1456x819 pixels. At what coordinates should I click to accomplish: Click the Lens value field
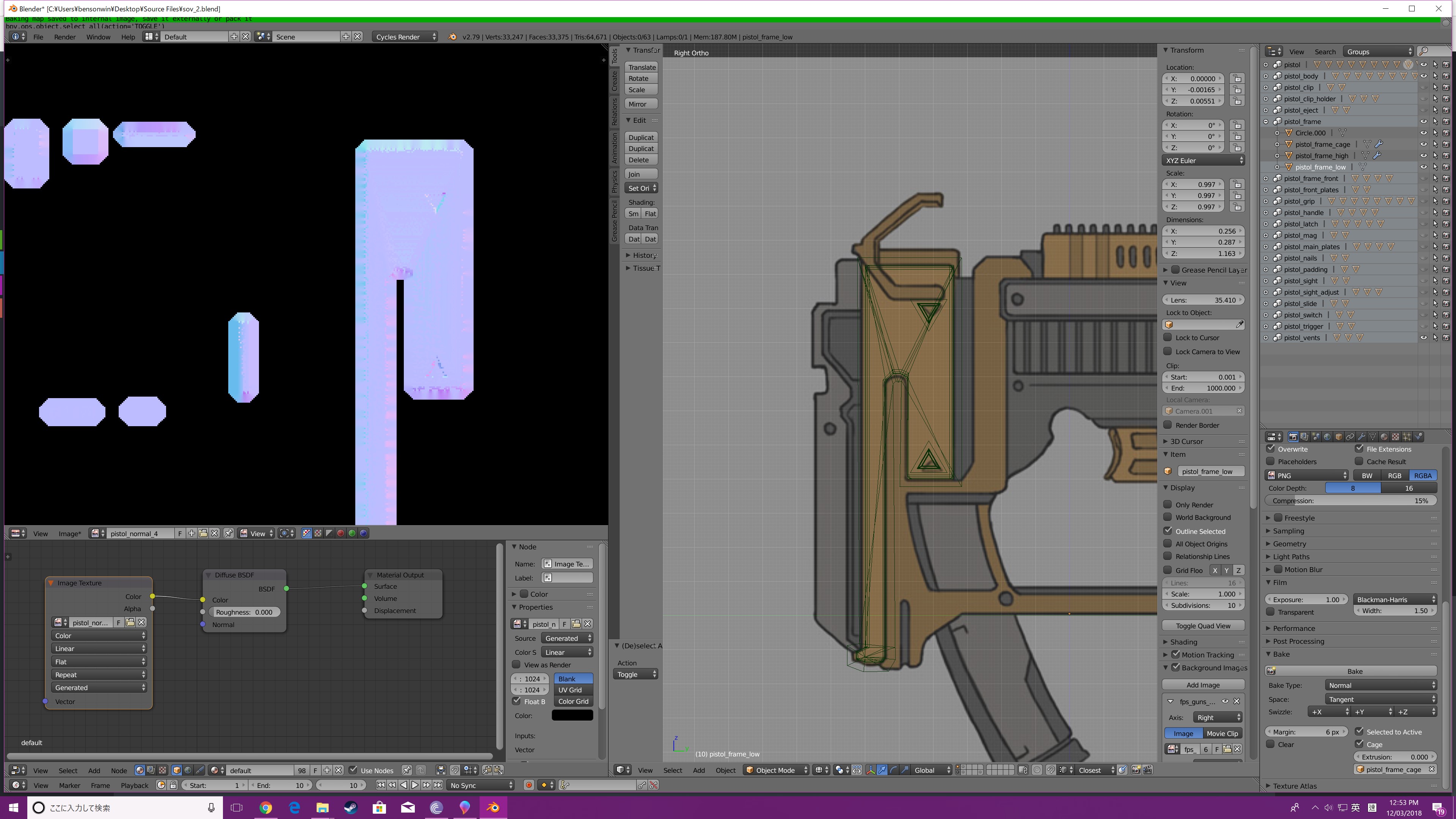(1203, 300)
